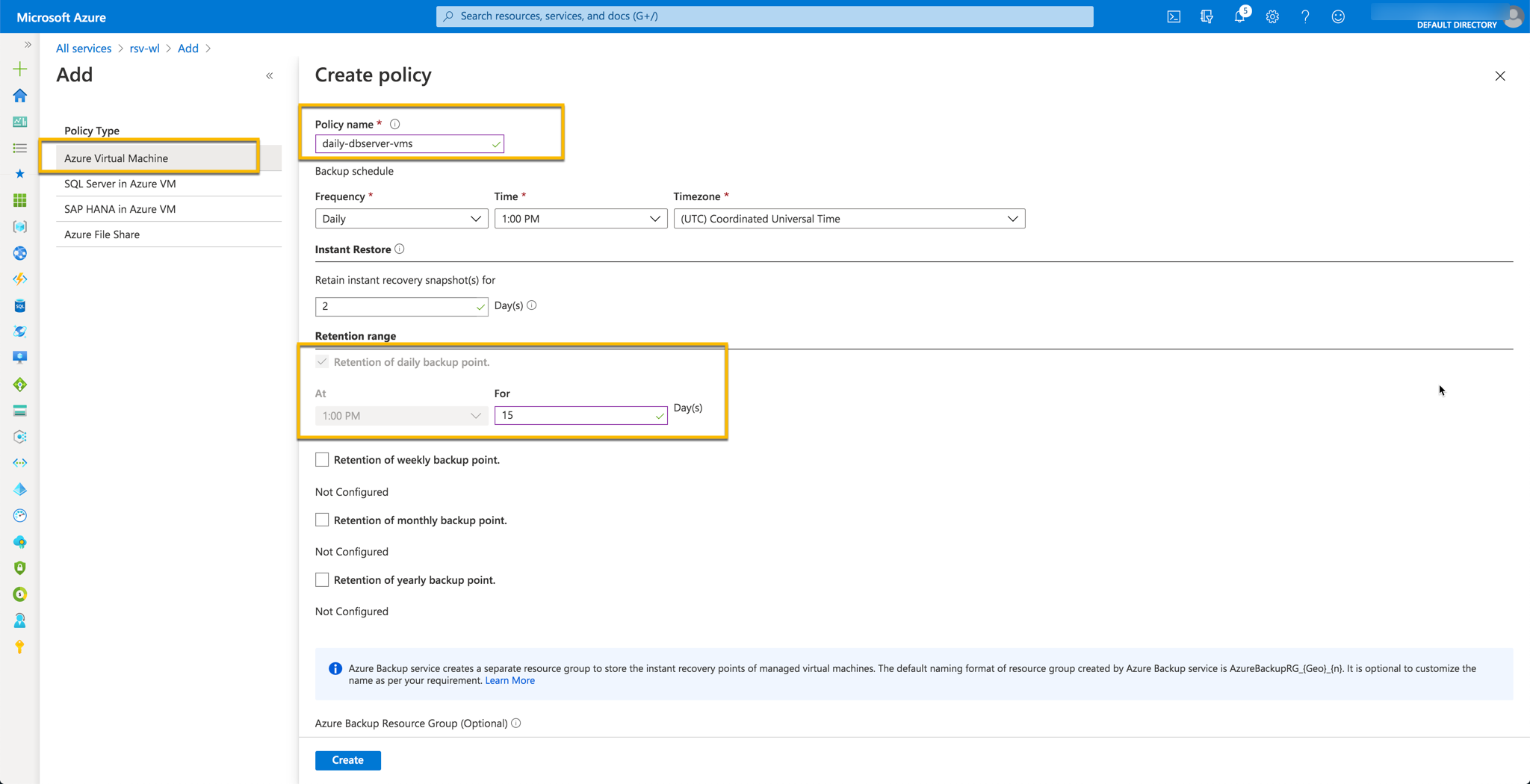1530x784 pixels.
Task: Open the Help and support person icon
Action: [x=20, y=620]
